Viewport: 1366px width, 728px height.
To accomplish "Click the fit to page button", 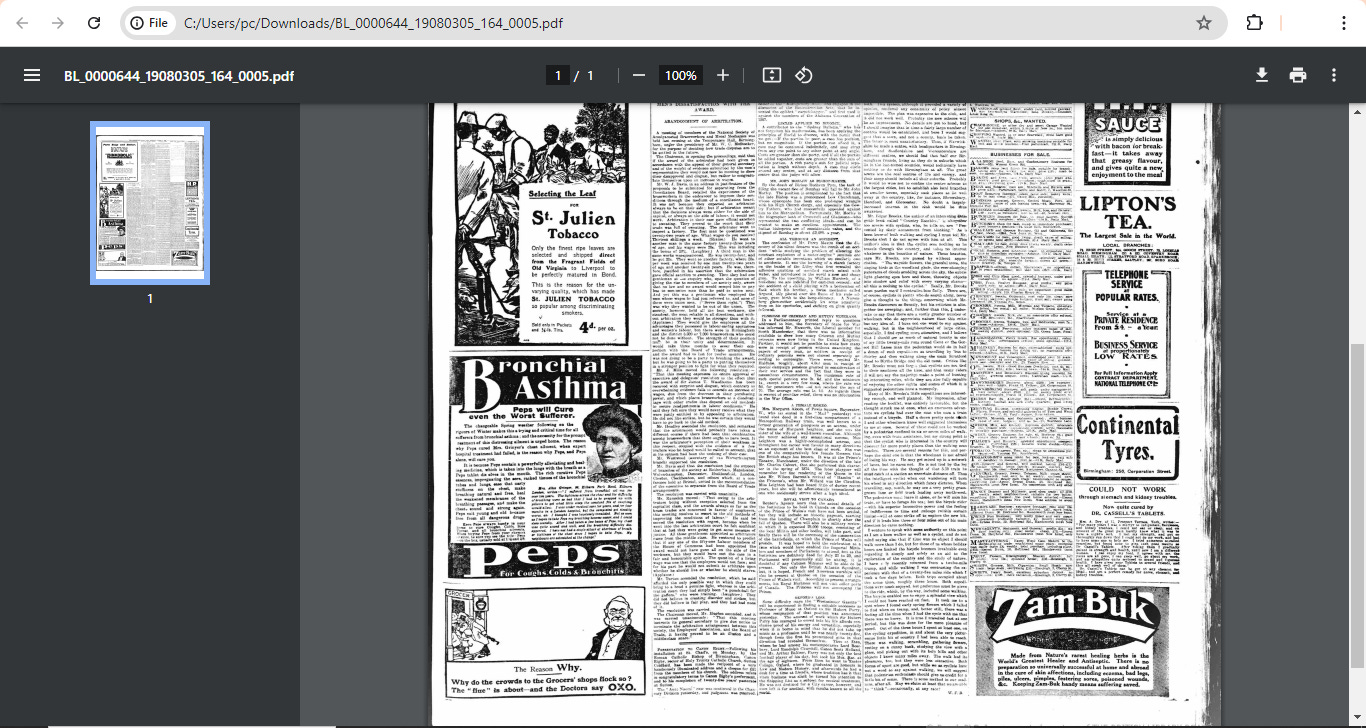I will [771, 76].
